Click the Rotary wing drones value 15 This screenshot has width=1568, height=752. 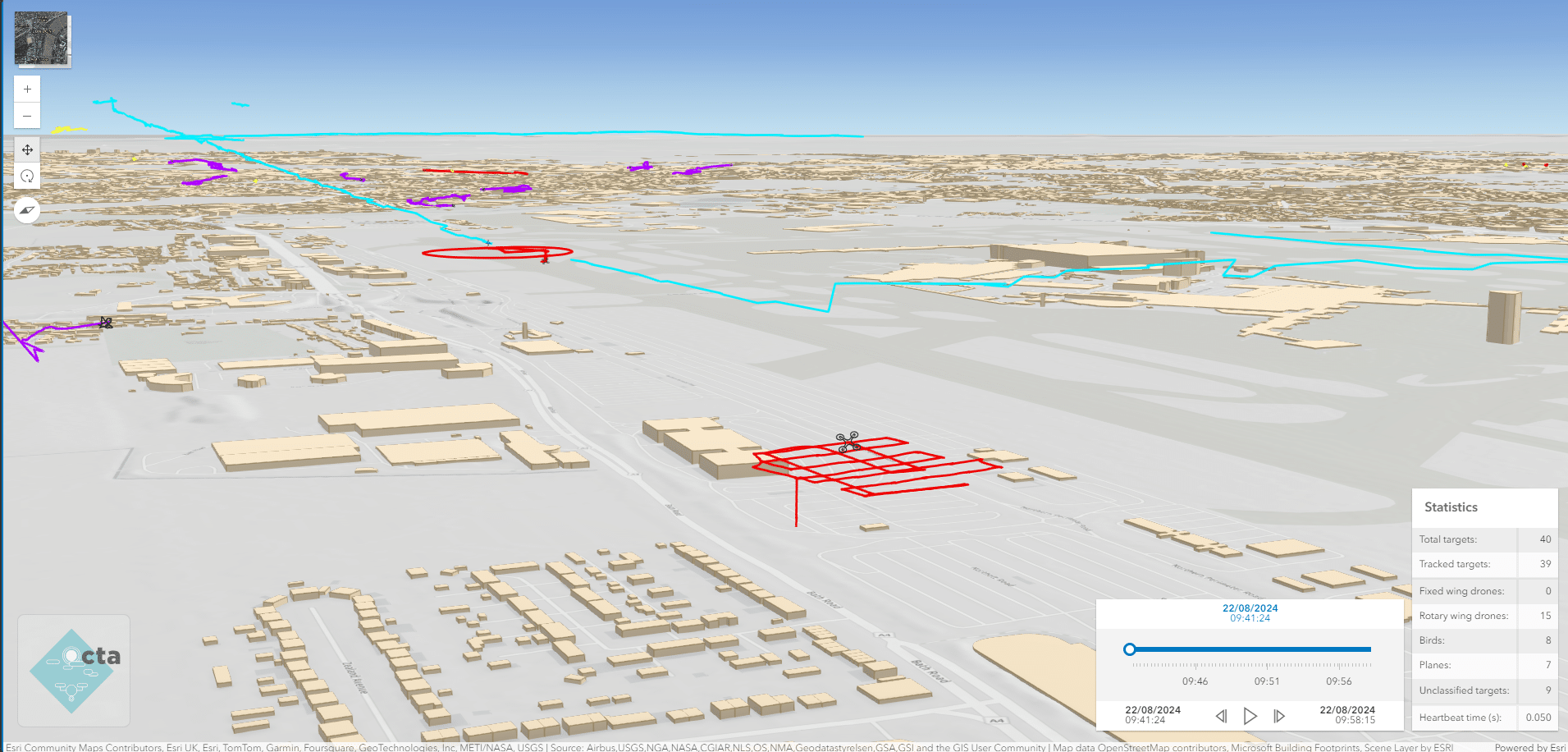[x=1545, y=616]
